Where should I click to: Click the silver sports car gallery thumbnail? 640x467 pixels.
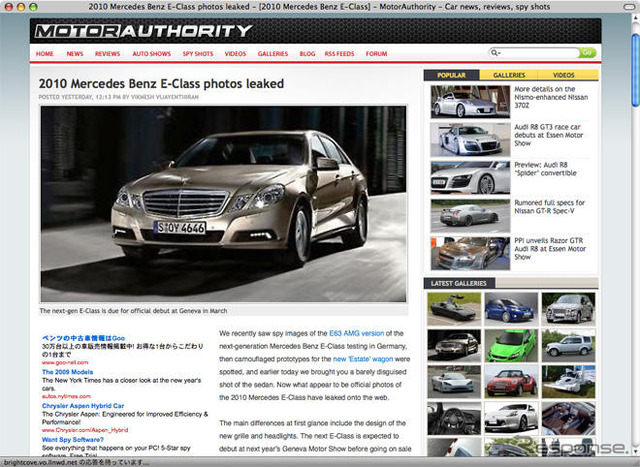(454, 382)
